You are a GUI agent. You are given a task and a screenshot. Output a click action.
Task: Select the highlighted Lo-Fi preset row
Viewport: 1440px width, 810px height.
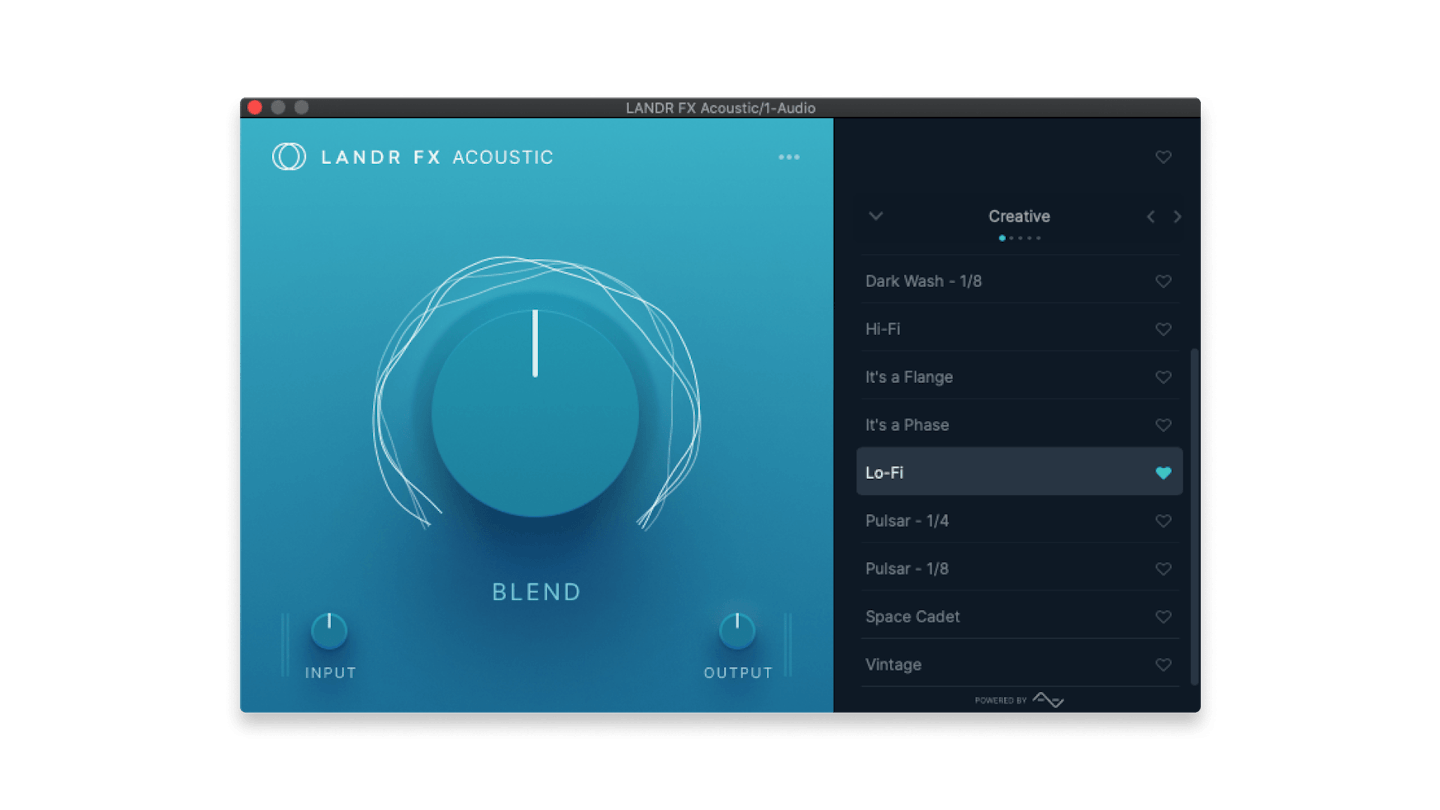click(1019, 472)
